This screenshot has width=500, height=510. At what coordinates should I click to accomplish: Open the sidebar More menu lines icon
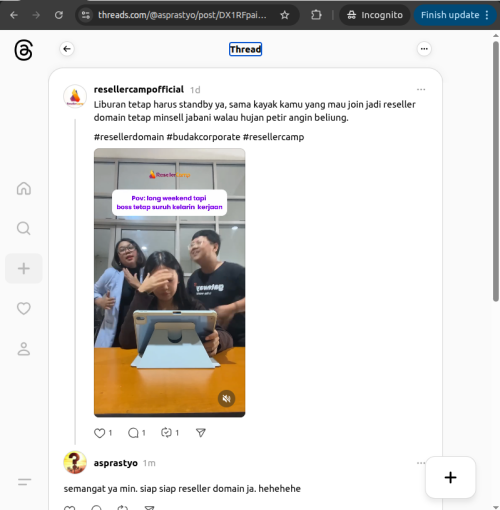(24, 482)
